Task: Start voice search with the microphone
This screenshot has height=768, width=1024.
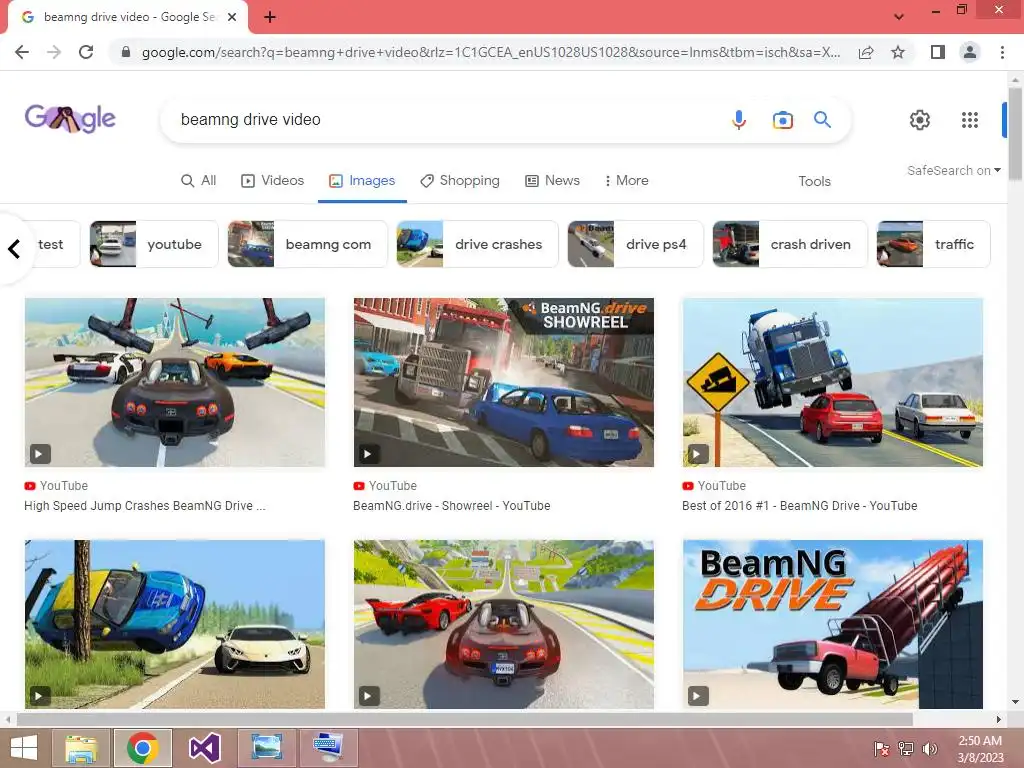Action: point(739,120)
